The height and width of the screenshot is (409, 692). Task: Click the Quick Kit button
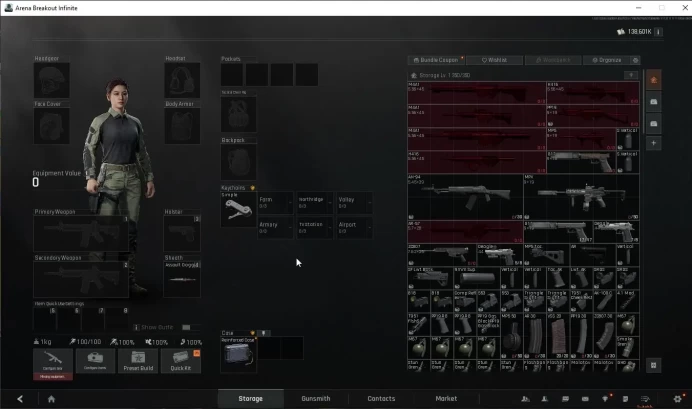tap(181, 360)
